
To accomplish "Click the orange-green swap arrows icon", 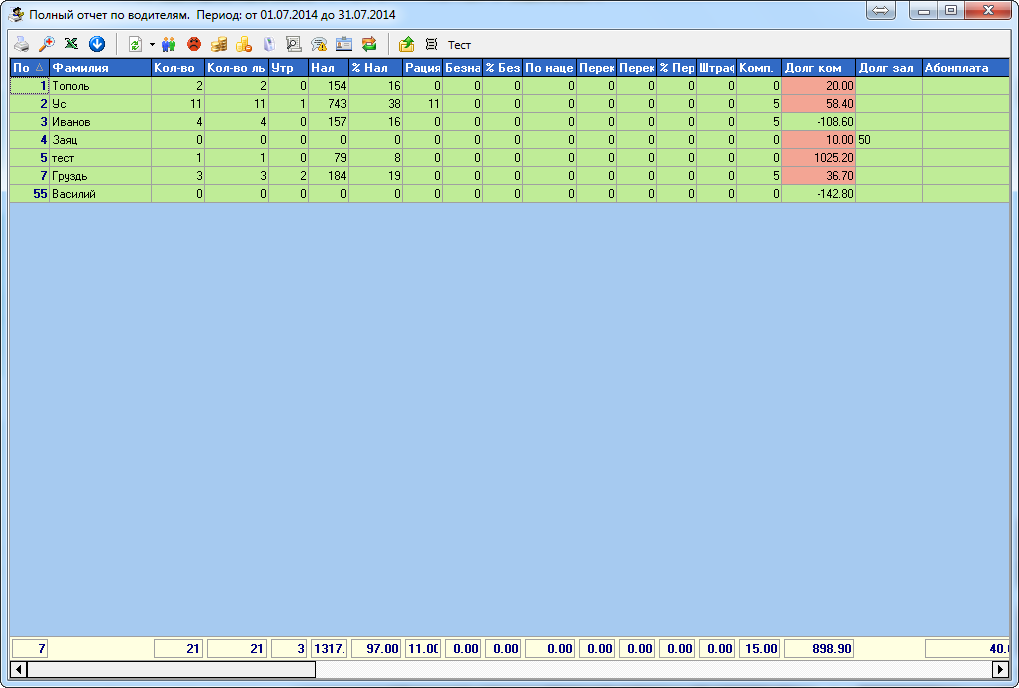I will click(369, 44).
